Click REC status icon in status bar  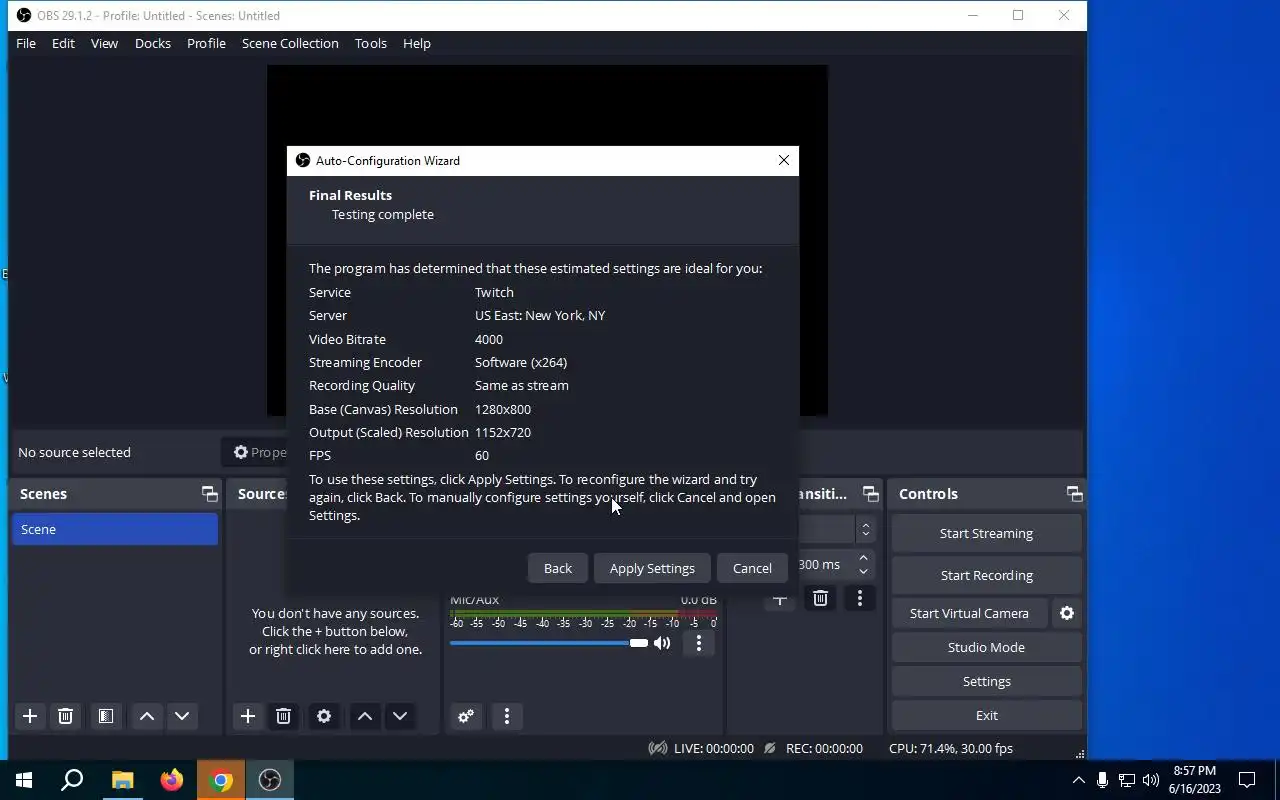(769, 748)
